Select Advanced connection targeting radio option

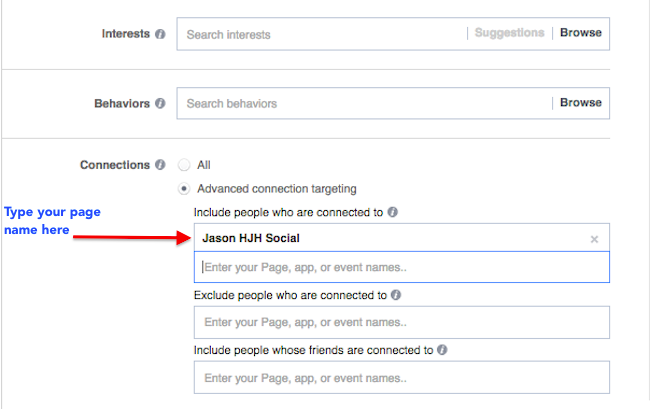pyautogui.click(x=183, y=188)
